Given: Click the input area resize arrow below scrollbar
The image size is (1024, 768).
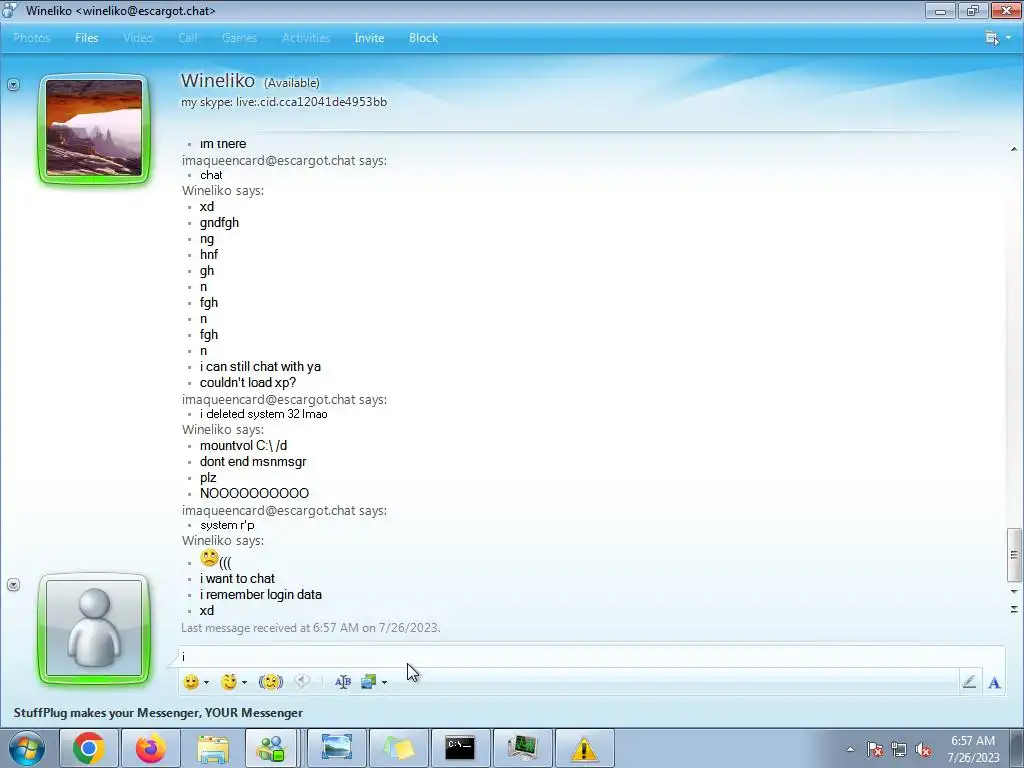Looking at the screenshot, I should click(x=1014, y=609).
